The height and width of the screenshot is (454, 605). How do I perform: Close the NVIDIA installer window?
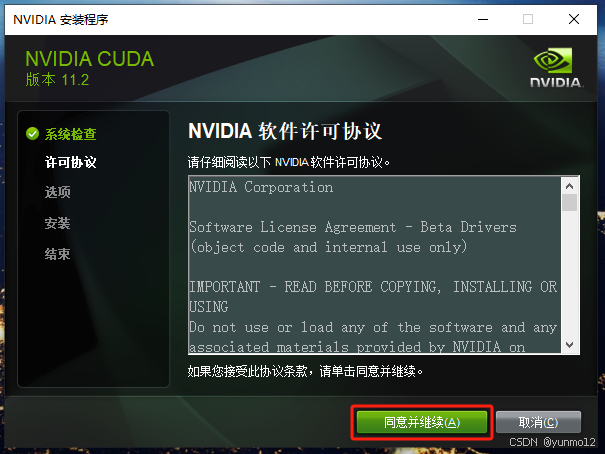click(574, 19)
